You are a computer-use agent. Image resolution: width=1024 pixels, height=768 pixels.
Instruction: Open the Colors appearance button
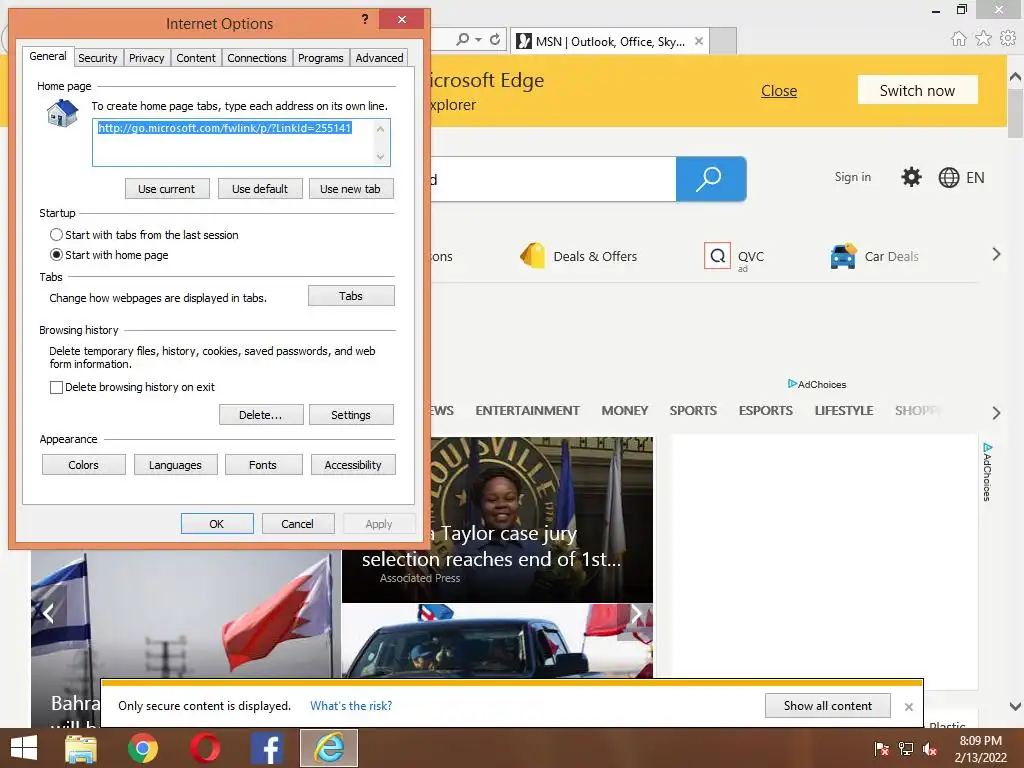84,465
